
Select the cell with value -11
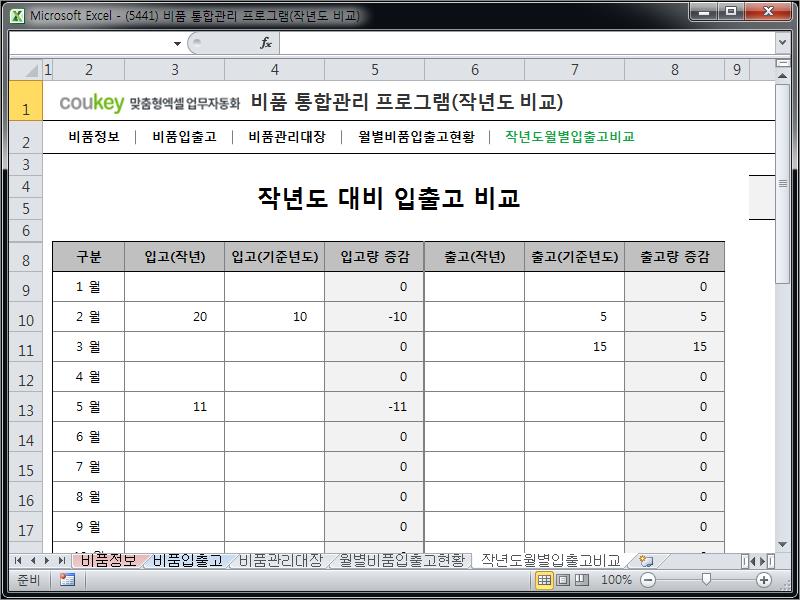point(374,407)
